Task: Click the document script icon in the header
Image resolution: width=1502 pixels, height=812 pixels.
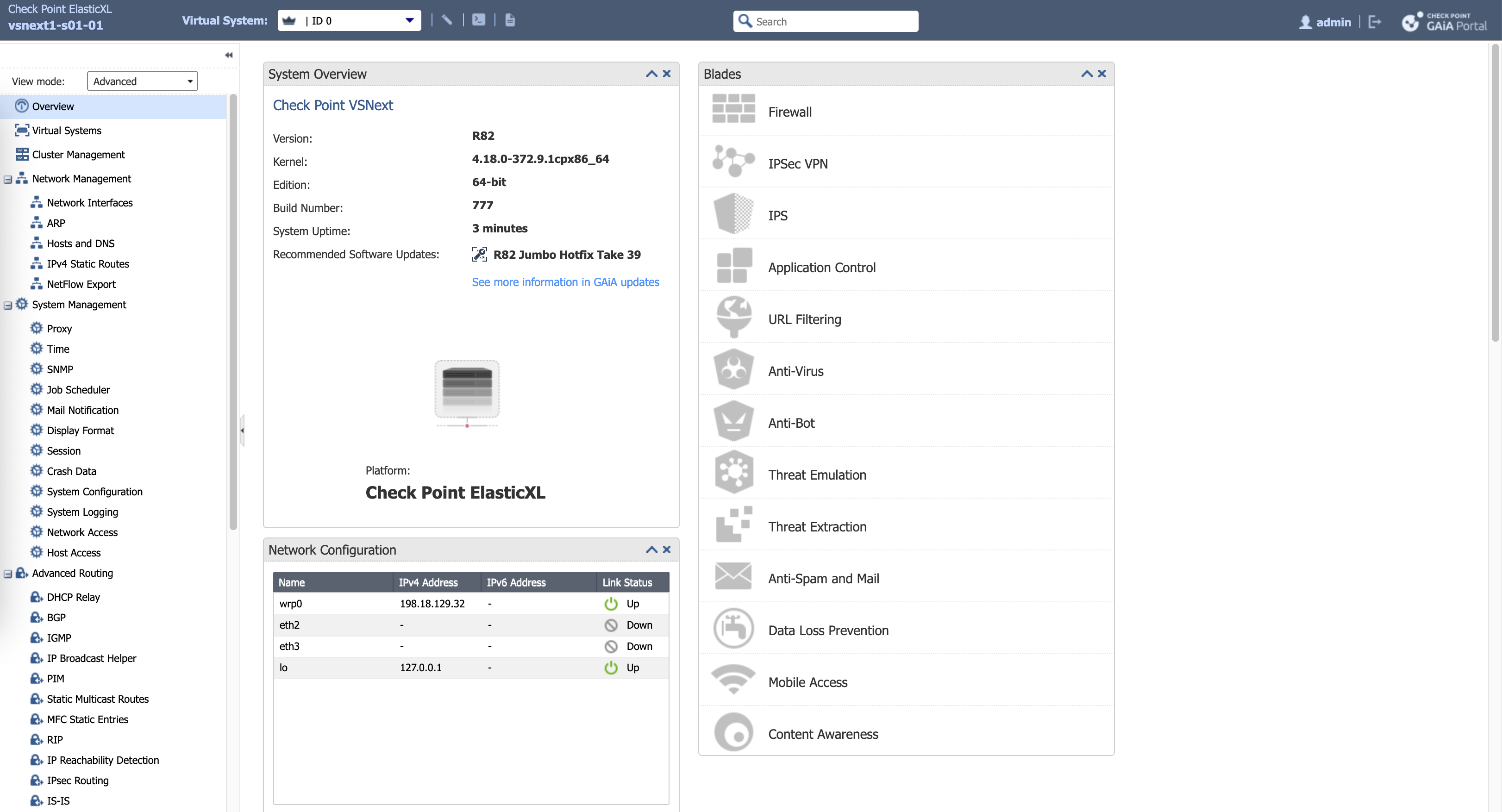Action: [x=510, y=20]
